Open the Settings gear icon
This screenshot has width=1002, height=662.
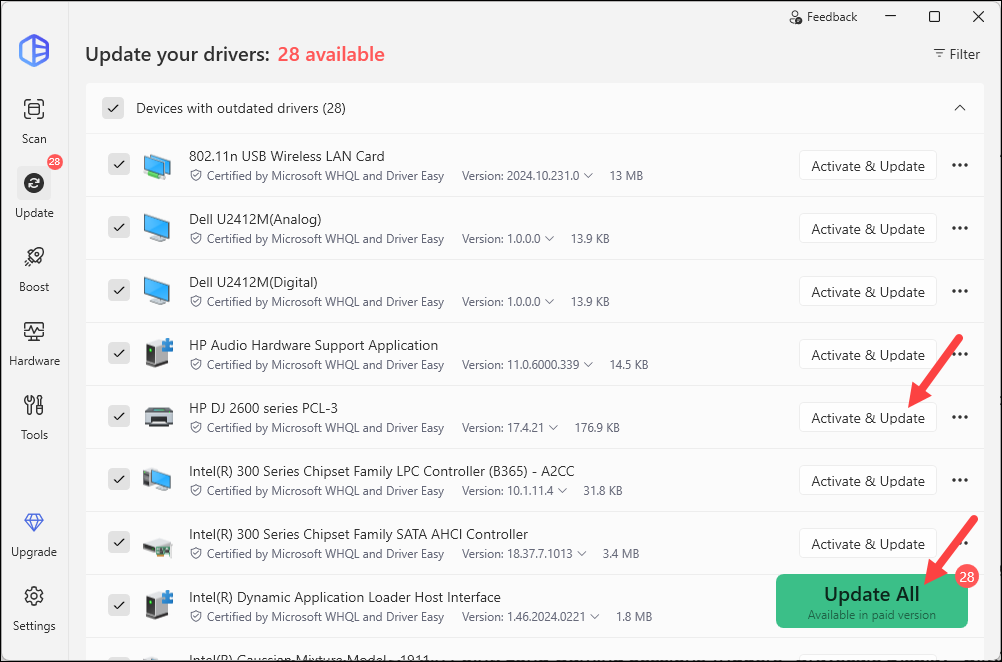pyautogui.click(x=34, y=596)
